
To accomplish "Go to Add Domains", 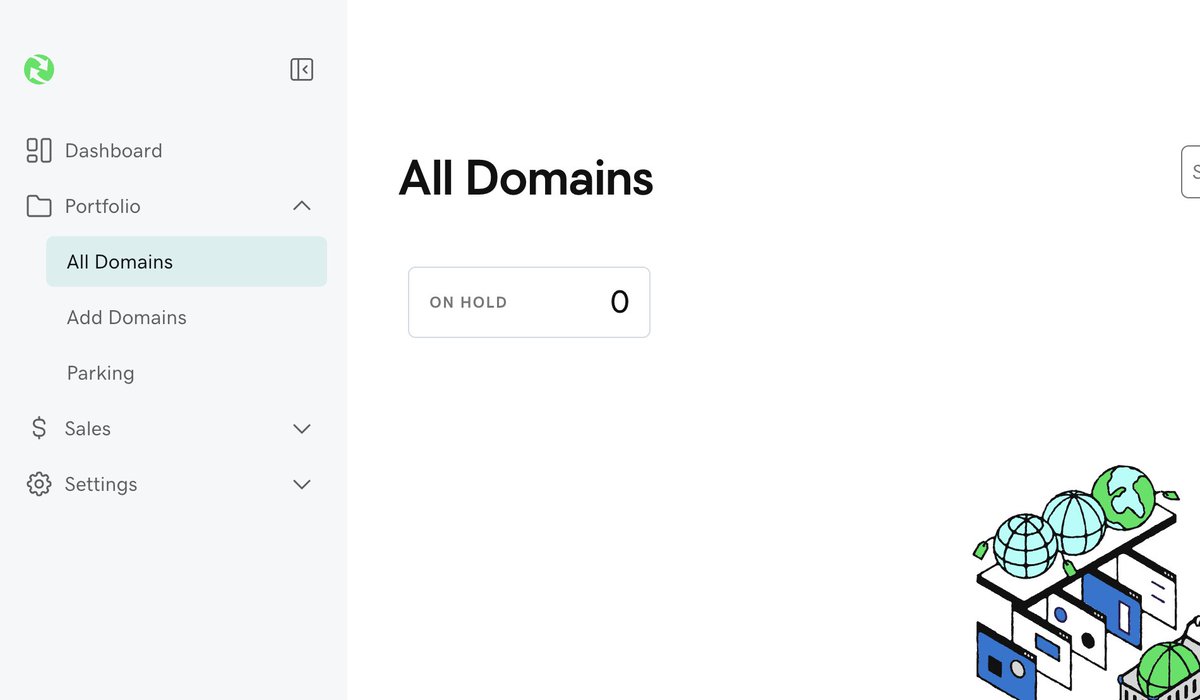I will [127, 317].
